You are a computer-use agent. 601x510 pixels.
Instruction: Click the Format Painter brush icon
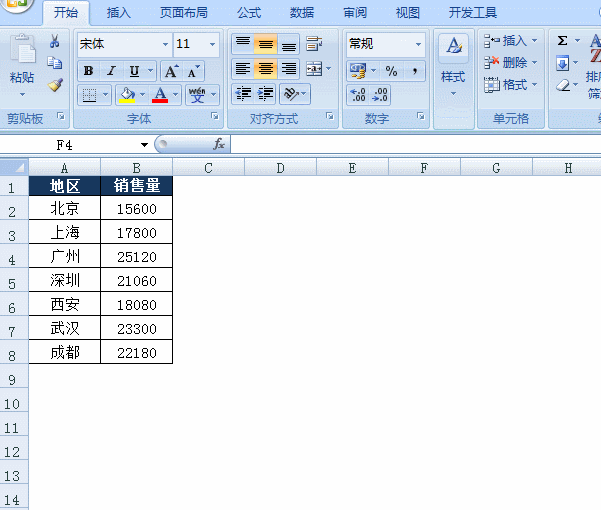click(x=55, y=85)
